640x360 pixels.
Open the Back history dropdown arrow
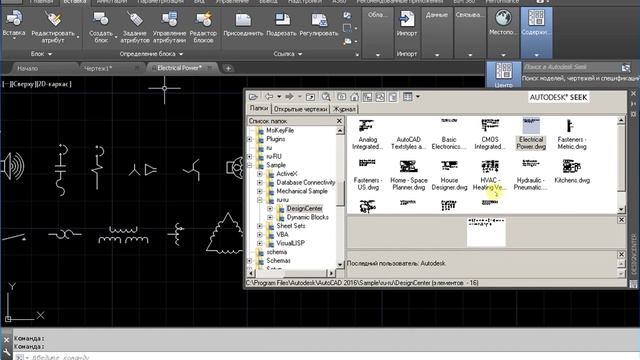279,97
